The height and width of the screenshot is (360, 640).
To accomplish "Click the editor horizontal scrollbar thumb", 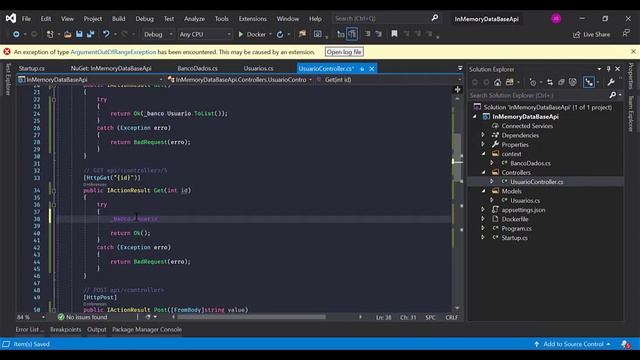I will click(251, 317).
